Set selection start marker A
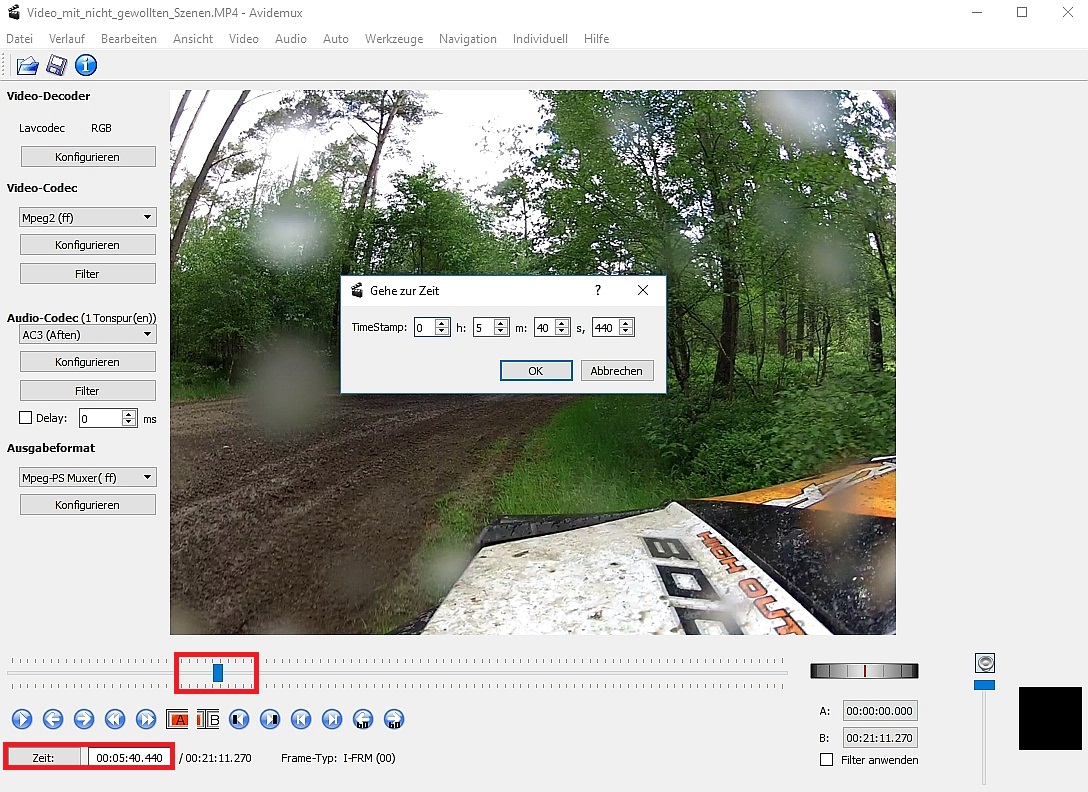The height and width of the screenshot is (792, 1088). click(x=178, y=718)
